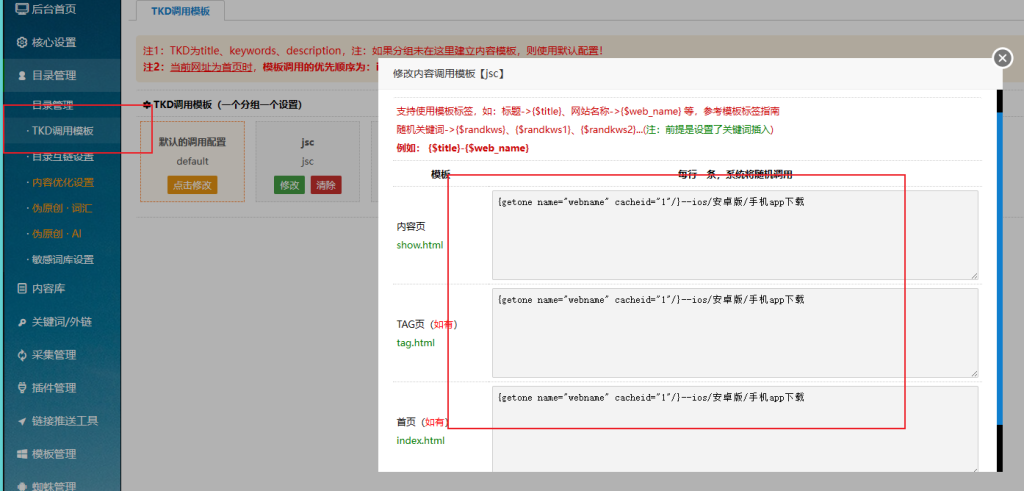Open 敏感词库设置 in the sidebar submenu
The image size is (1024, 491).
click(62, 260)
